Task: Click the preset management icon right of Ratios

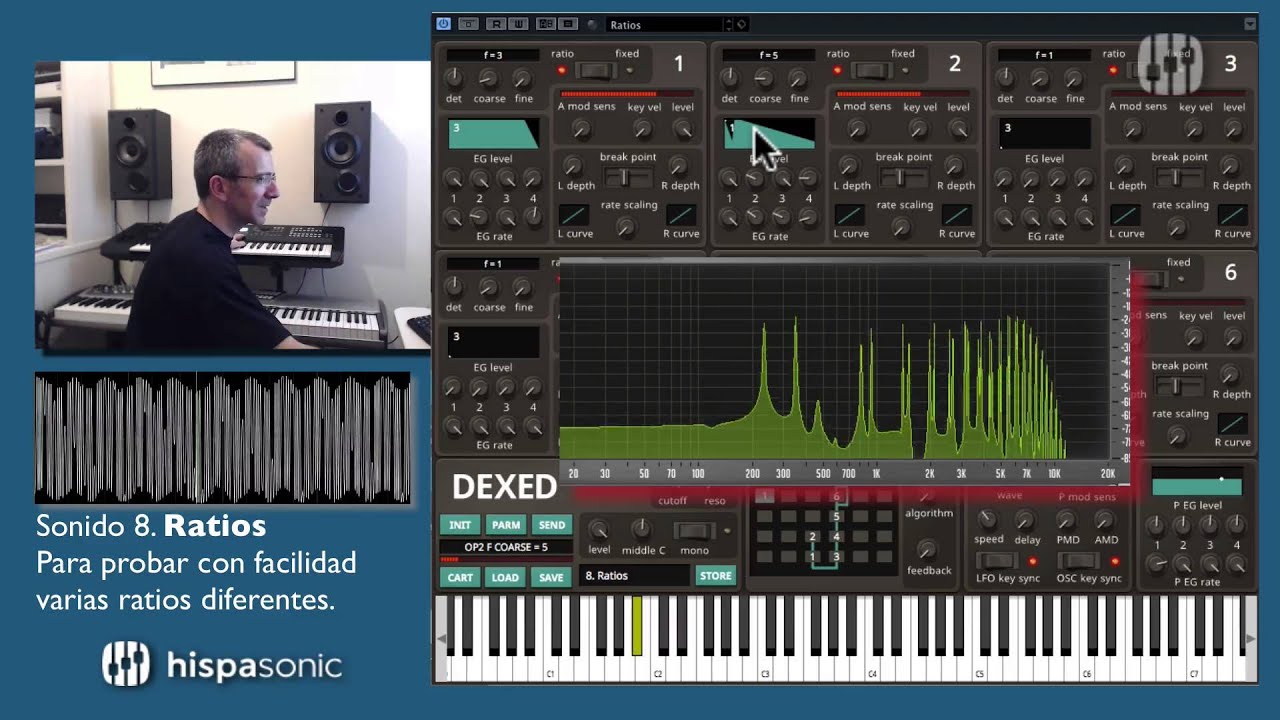Action: point(742,24)
